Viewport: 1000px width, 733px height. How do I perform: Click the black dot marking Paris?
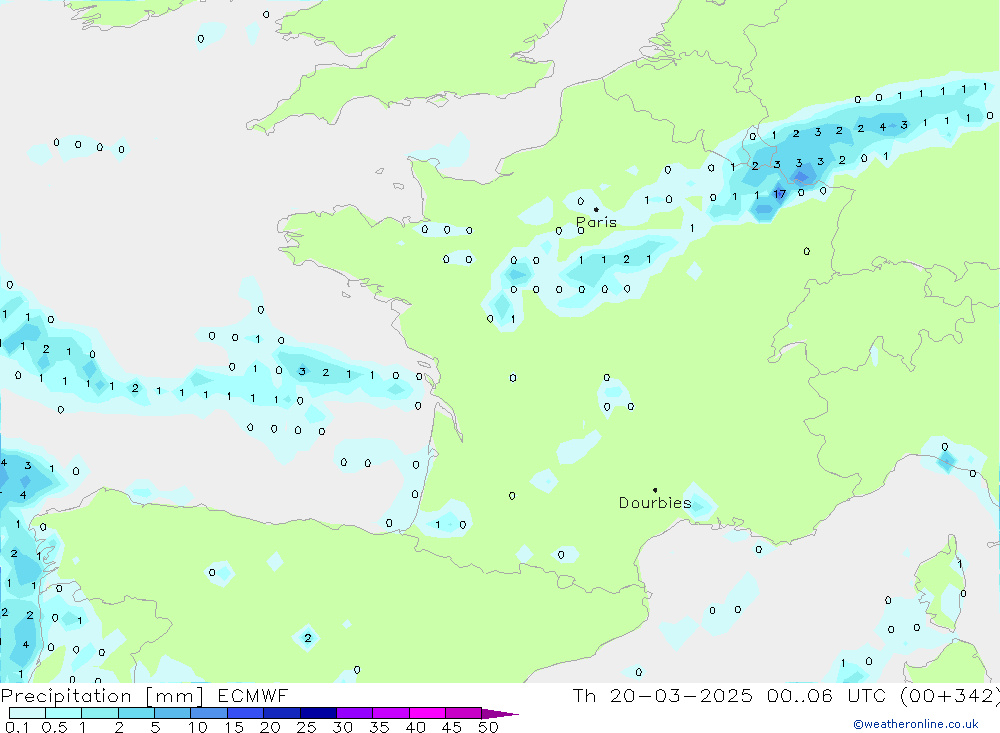point(596,209)
